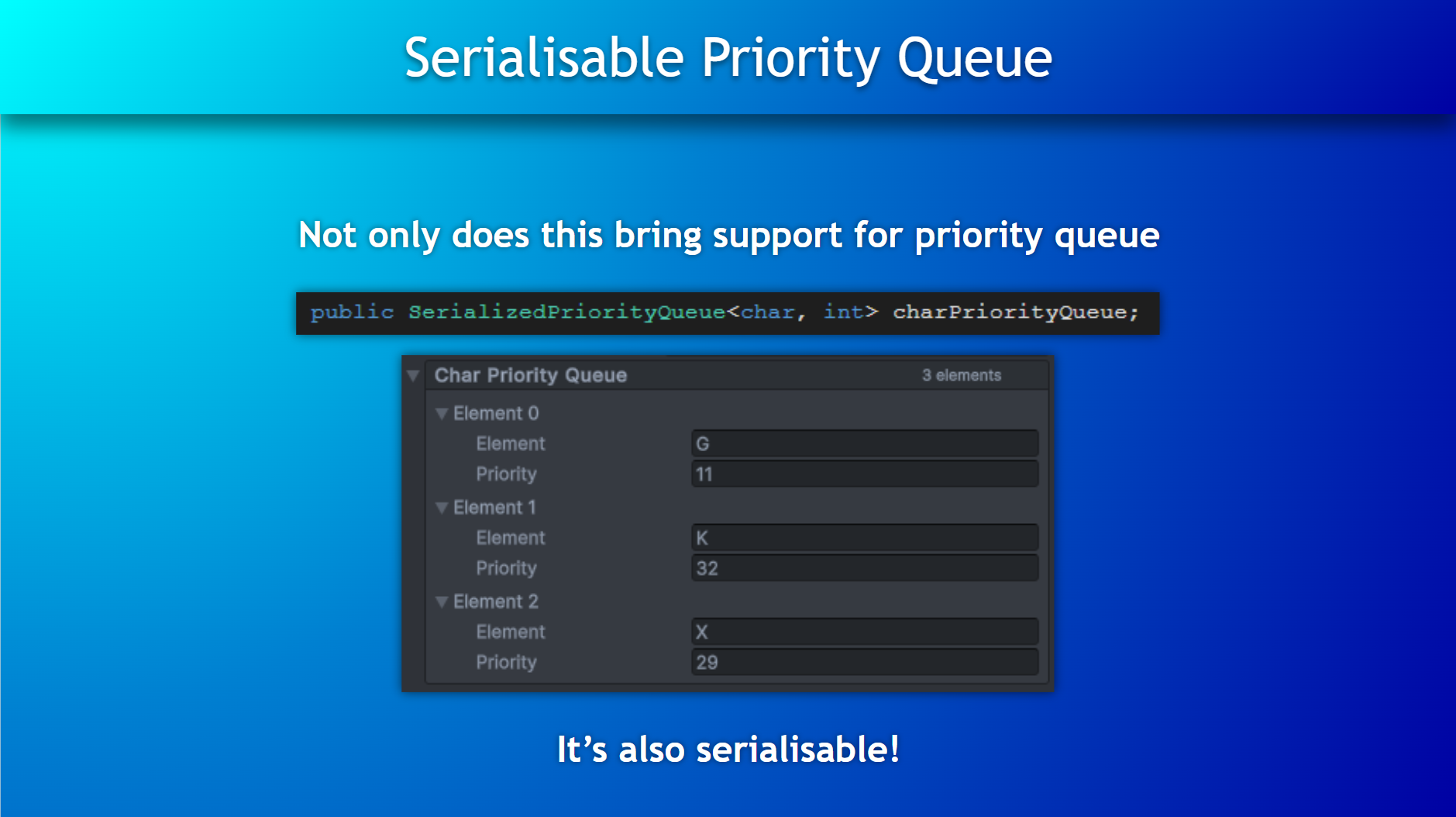This screenshot has width=1456, height=817.
Task: Click the Char Priority Queue header label
Action: tap(531, 375)
